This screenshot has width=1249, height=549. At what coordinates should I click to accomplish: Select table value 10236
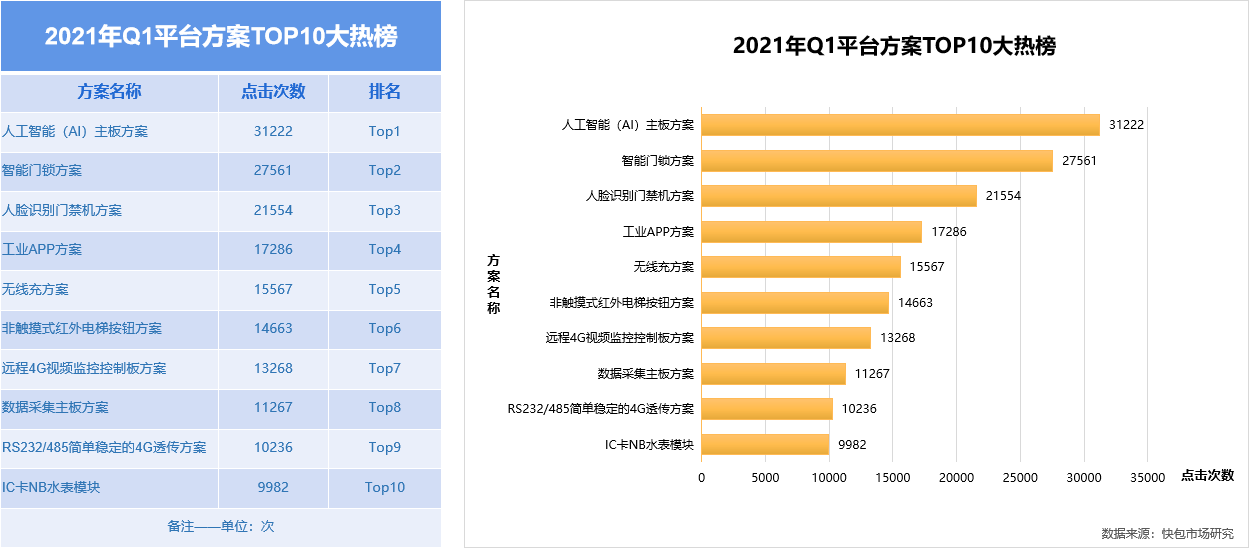pos(273,448)
